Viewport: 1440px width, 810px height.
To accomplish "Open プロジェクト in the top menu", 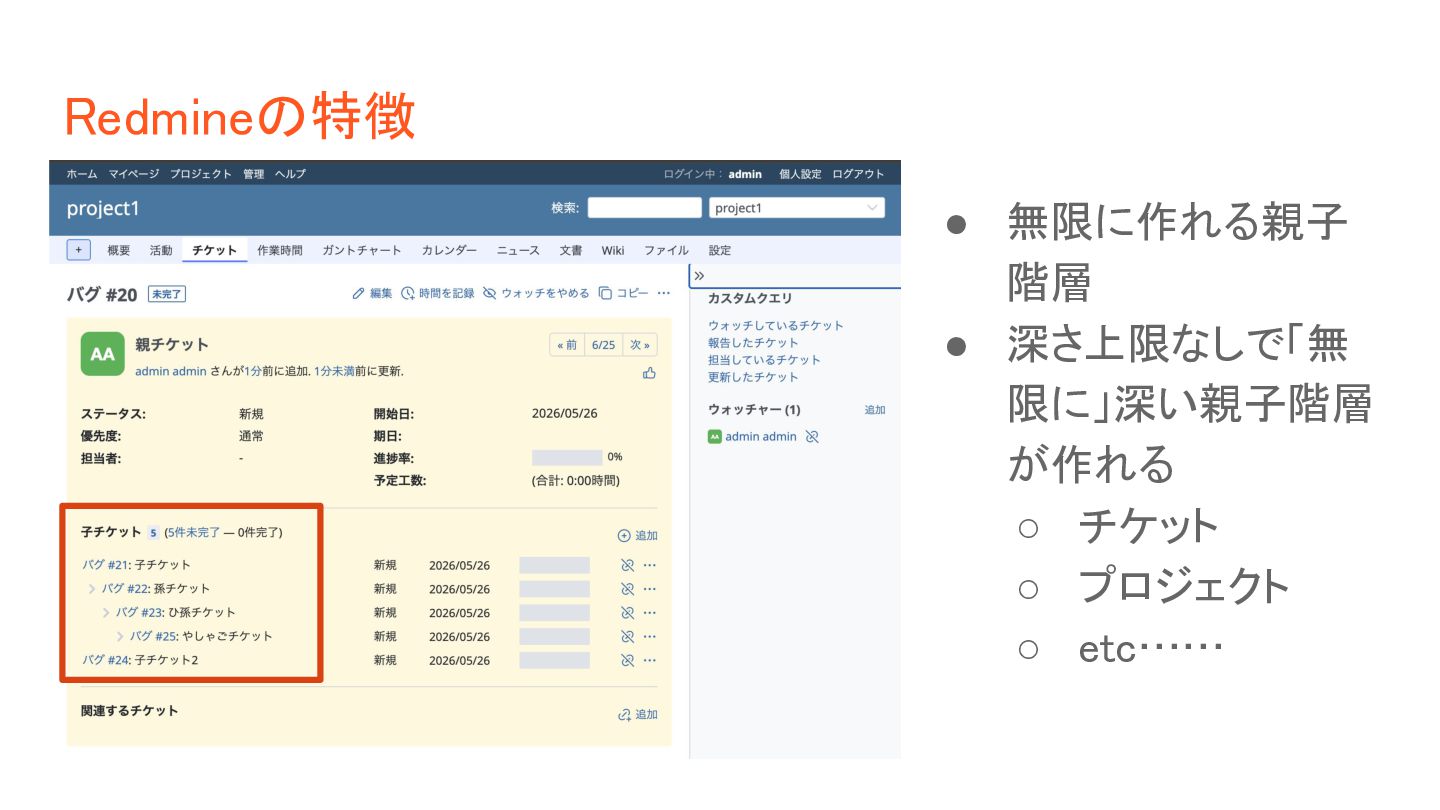I will point(201,174).
